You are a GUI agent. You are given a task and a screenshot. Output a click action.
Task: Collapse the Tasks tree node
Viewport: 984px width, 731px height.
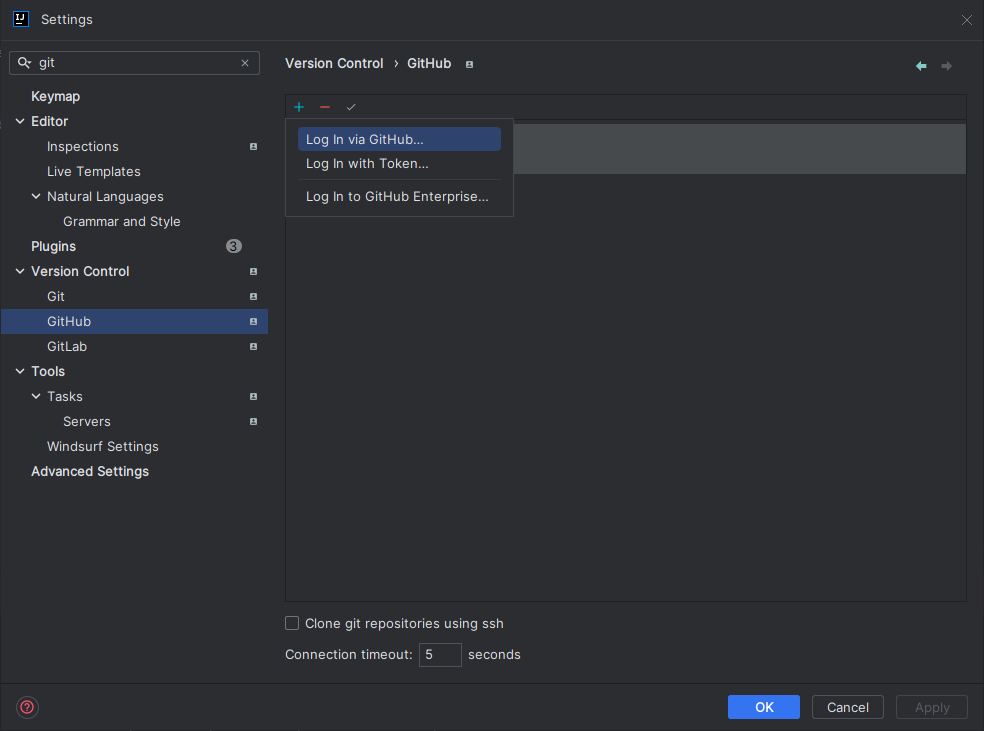pos(36,397)
